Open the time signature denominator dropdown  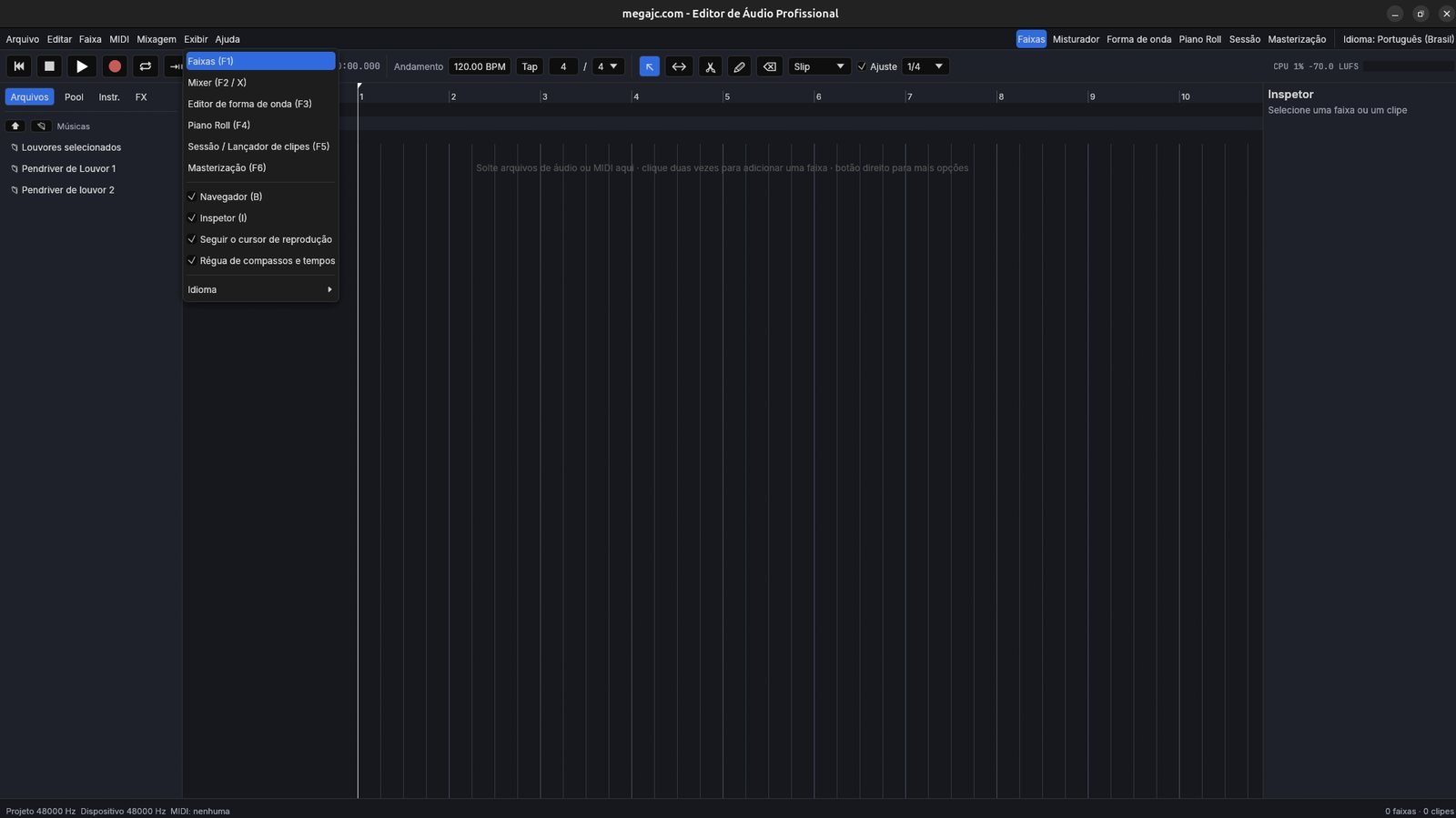(608, 66)
